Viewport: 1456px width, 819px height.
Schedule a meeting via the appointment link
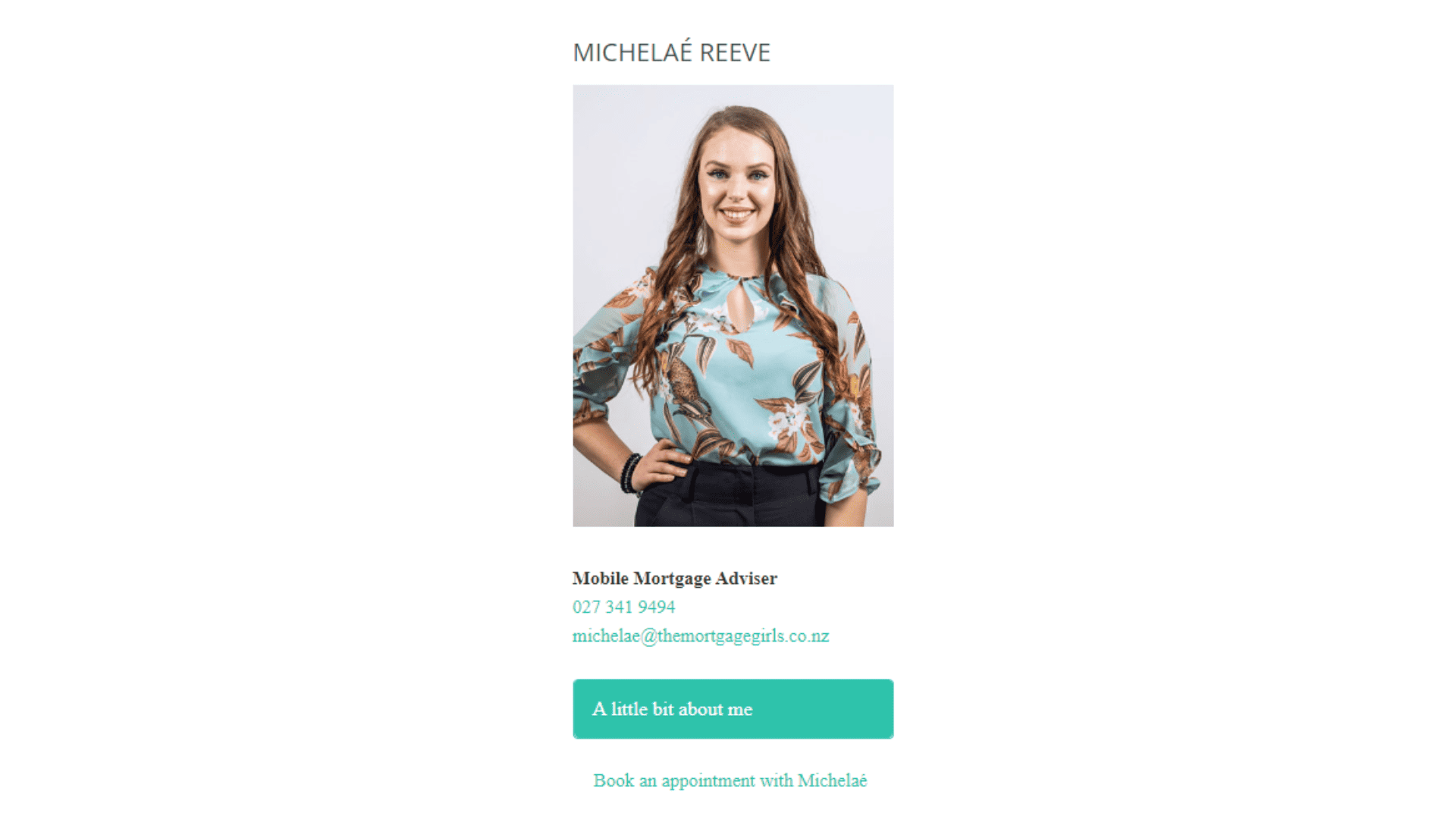pyautogui.click(x=730, y=780)
